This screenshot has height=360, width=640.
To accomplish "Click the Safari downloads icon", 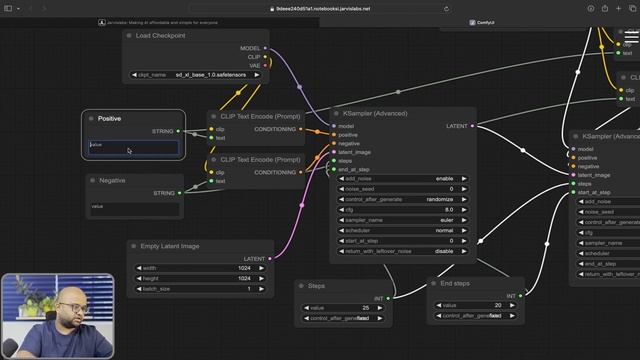I will (x=591, y=9).
